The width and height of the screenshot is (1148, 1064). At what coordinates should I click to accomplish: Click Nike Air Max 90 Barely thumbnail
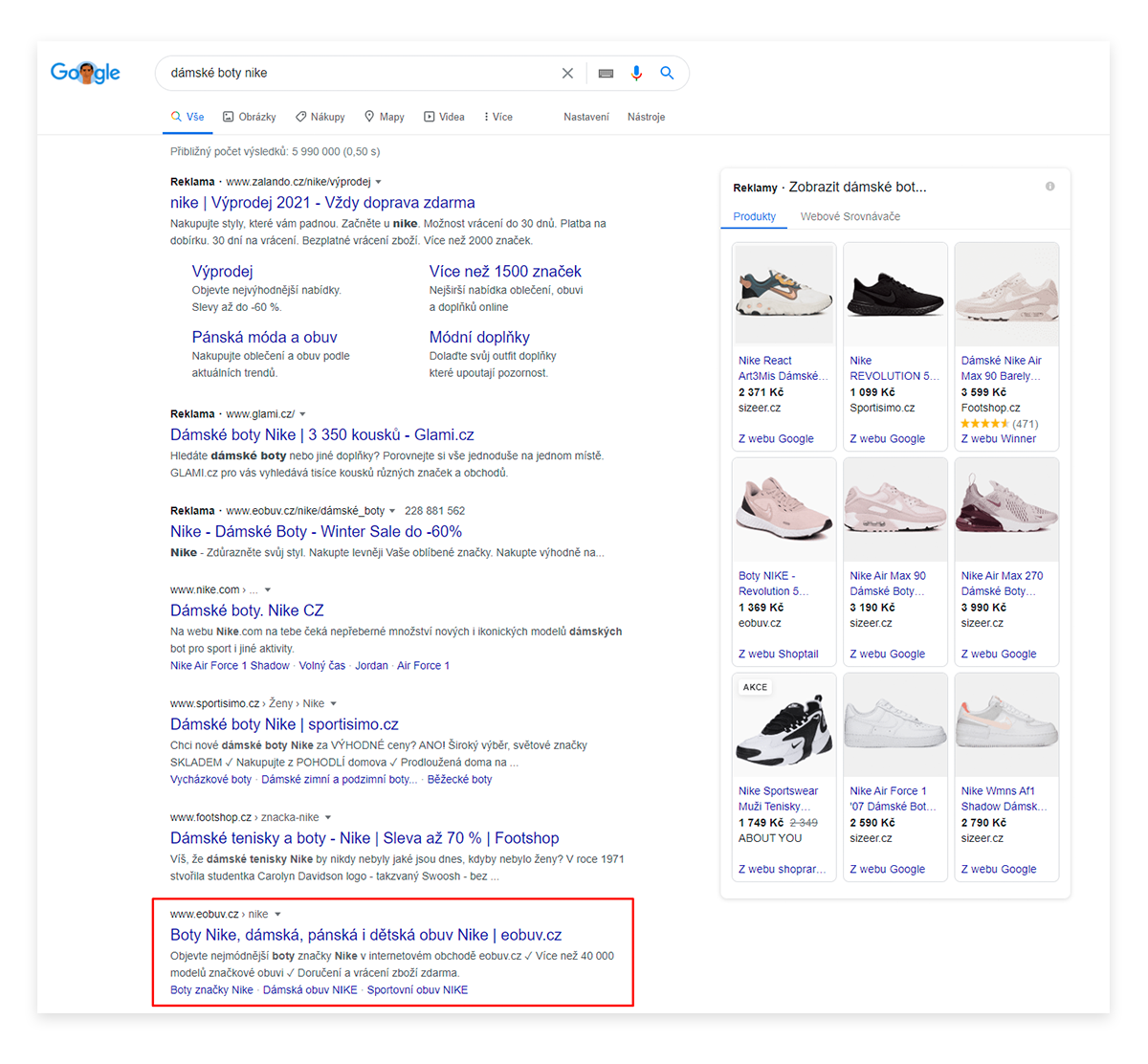[1006, 294]
